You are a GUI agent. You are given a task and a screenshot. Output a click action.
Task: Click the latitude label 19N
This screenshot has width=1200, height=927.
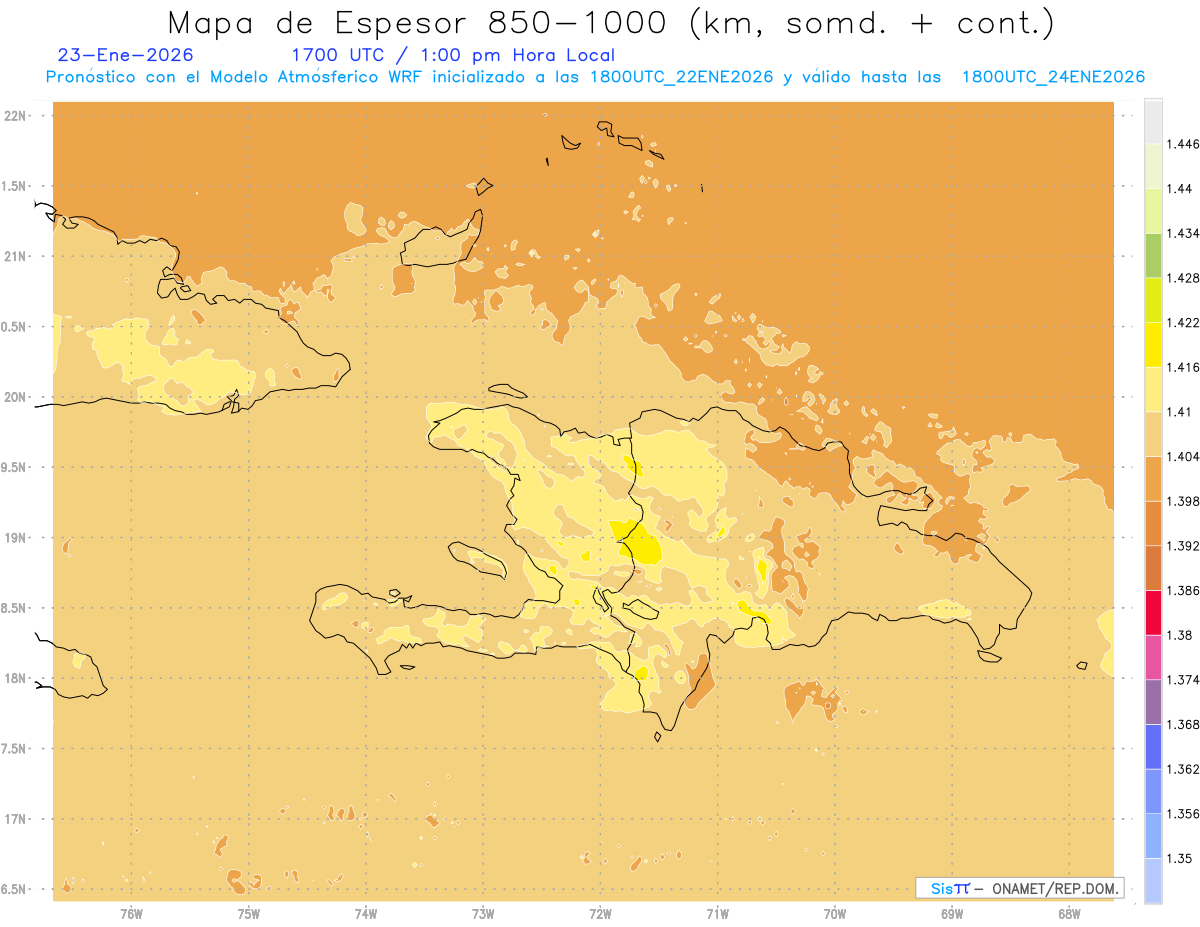16,538
